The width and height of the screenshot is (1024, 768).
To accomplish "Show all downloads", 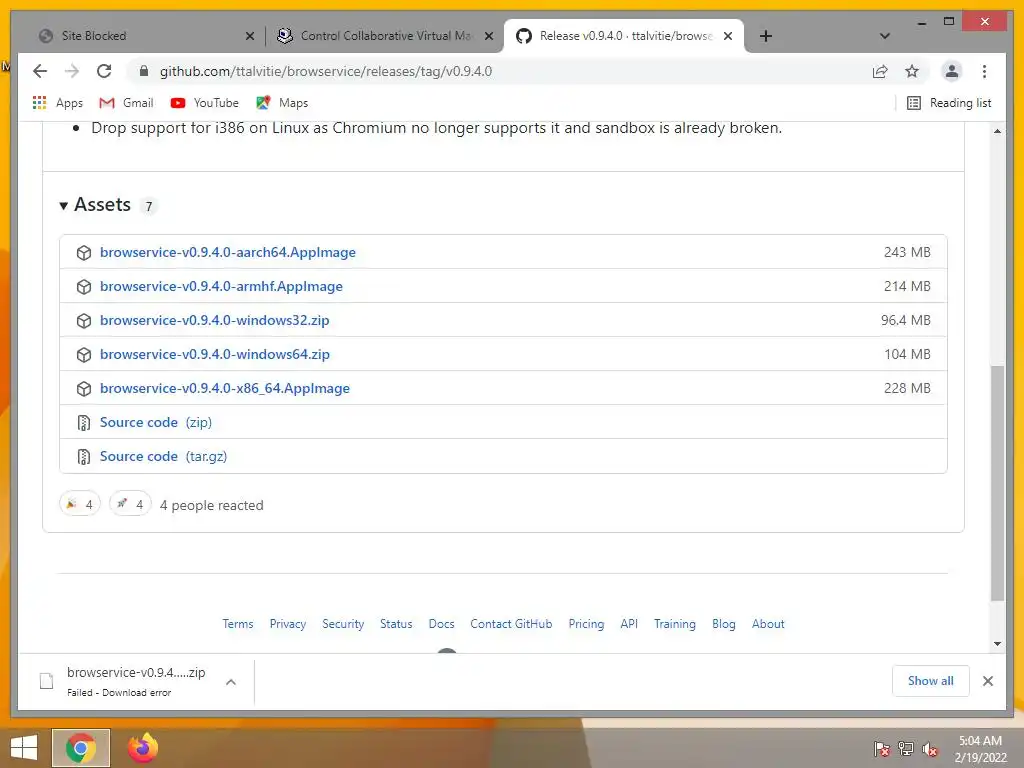I will pos(931,681).
